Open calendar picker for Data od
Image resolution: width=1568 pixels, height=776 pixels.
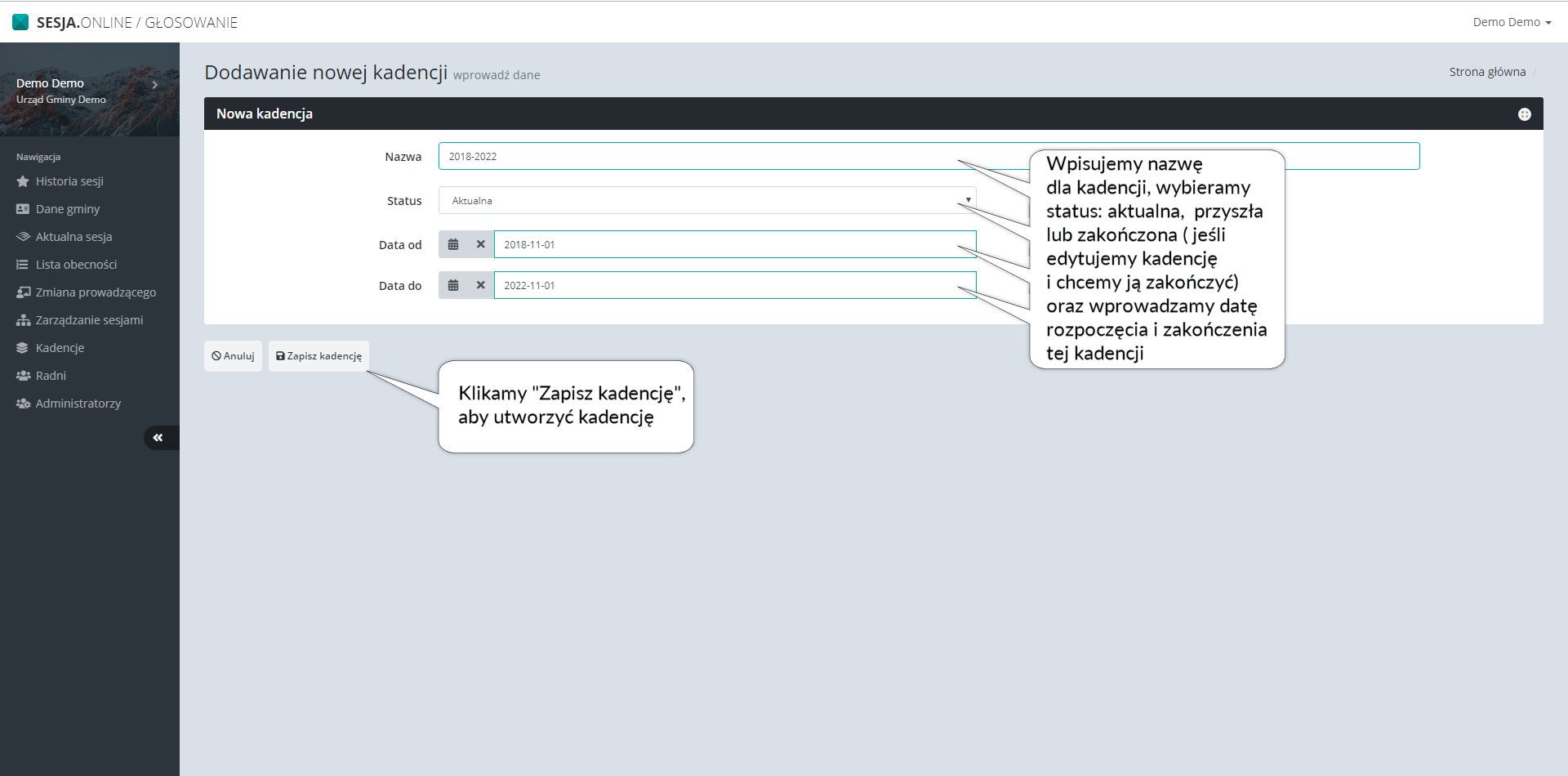click(x=453, y=244)
